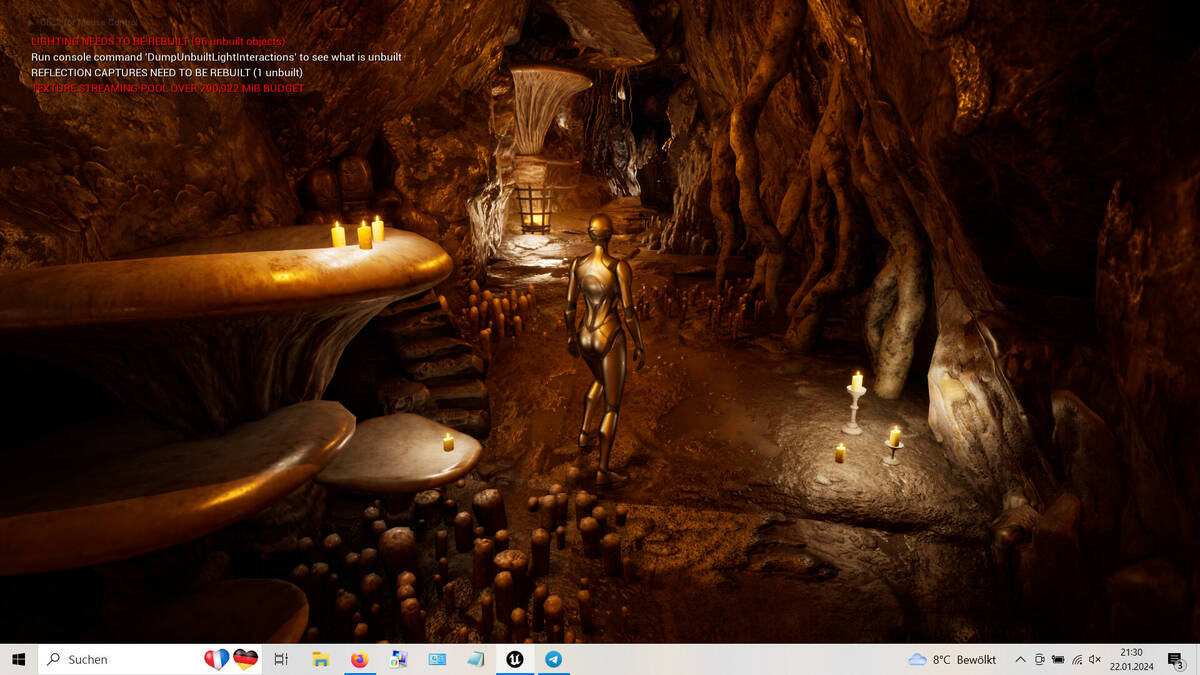Open the notepad-style taskbar app
Screen dimensions: 1200x675
pos(475,659)
